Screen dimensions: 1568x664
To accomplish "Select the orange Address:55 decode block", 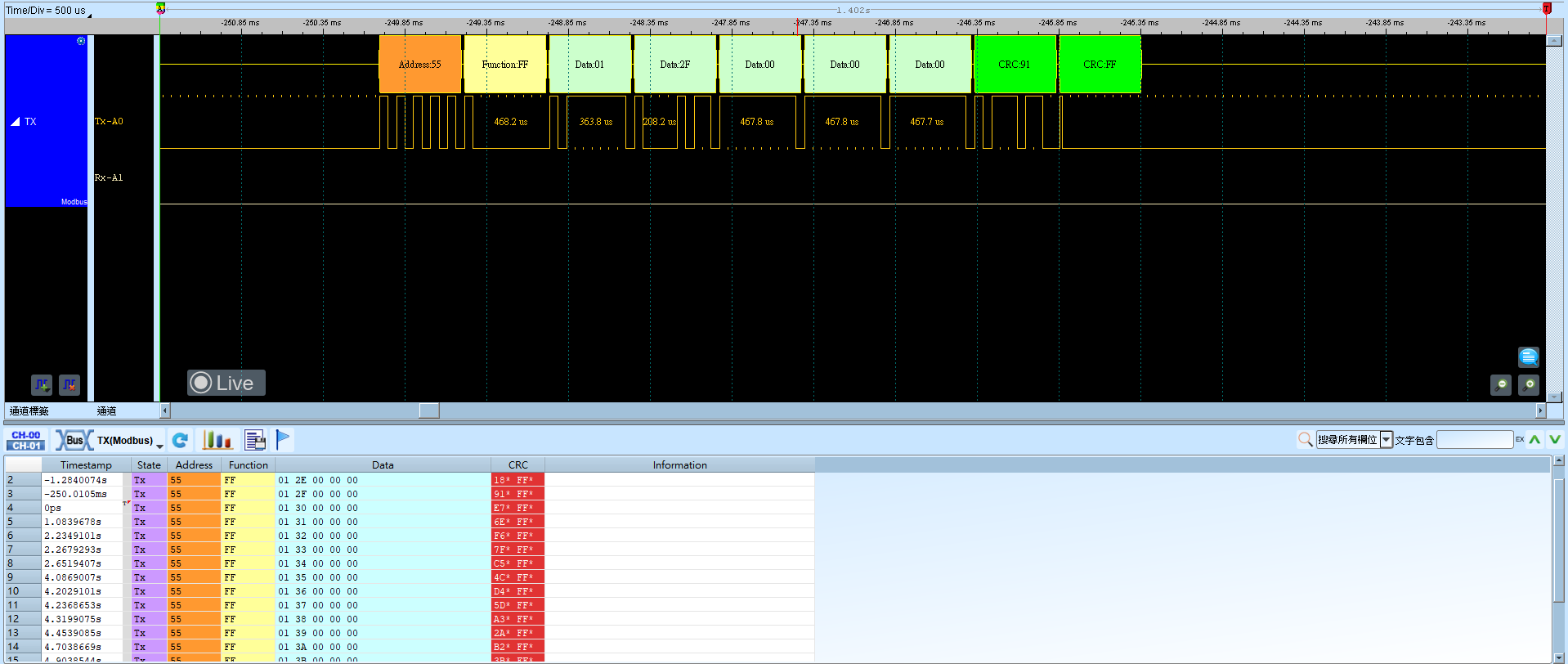I will click(x=420, y=64).
